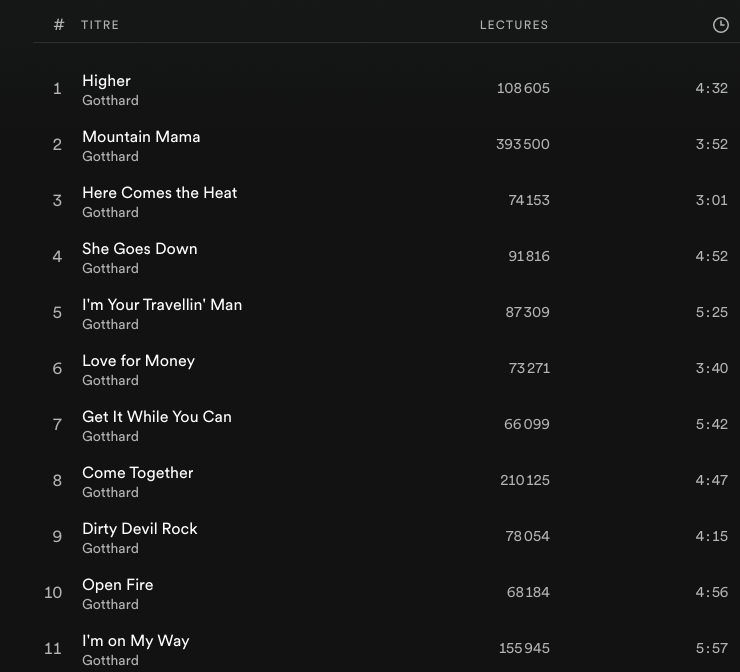740x672 pixels.
Task: Select the Open Fire track
Action: tap(118, 585)
